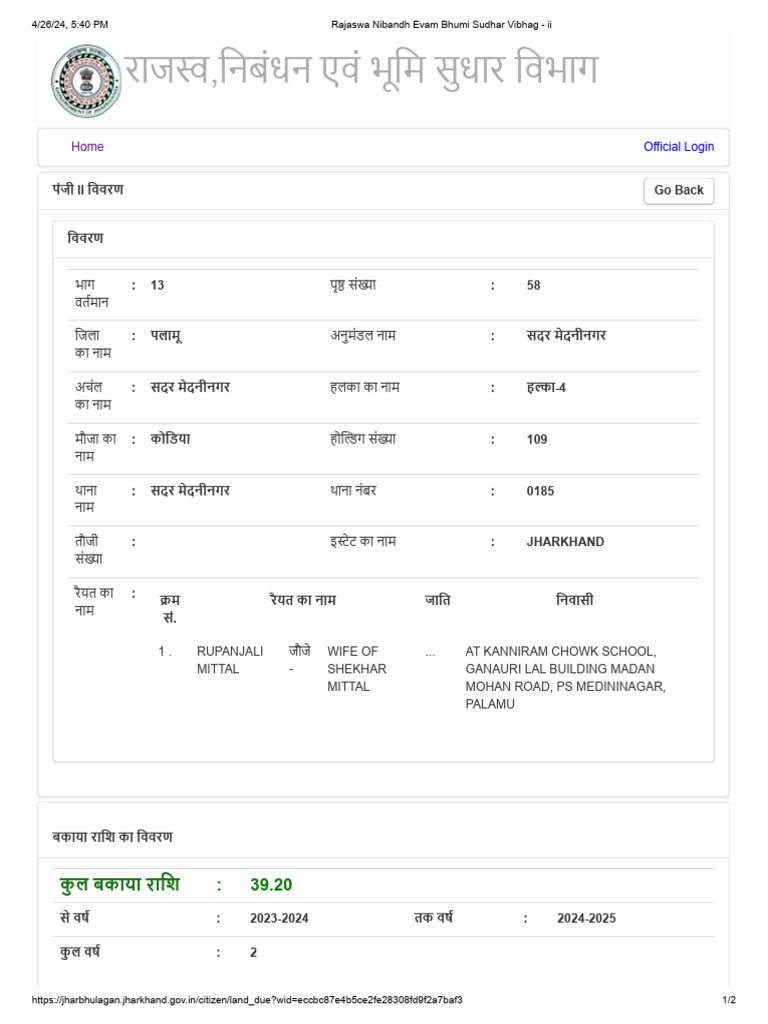Click the total due amount 39.20
Screen dimensions: 768x1024
tap(271, 885)
